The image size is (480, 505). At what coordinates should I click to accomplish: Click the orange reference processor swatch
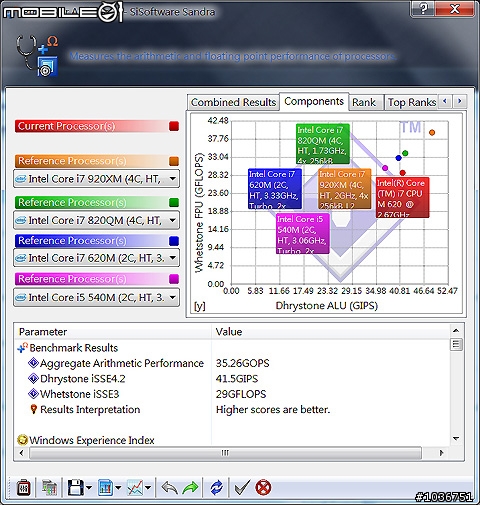[174, 161]
